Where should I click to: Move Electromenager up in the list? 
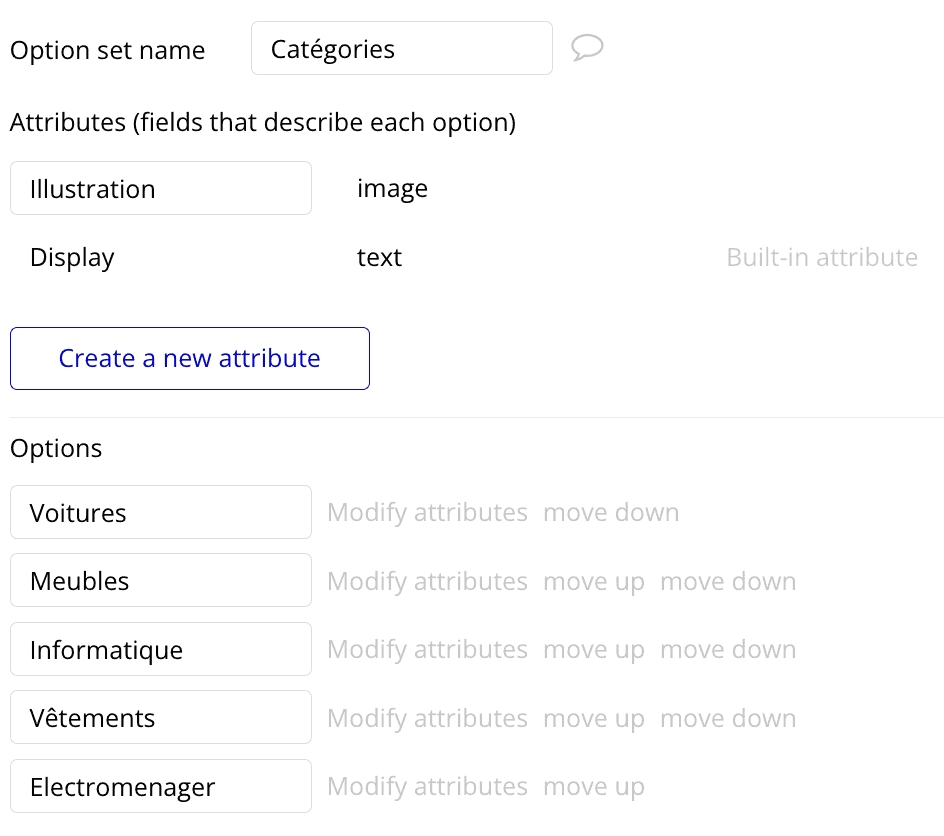tap(594, 786)
